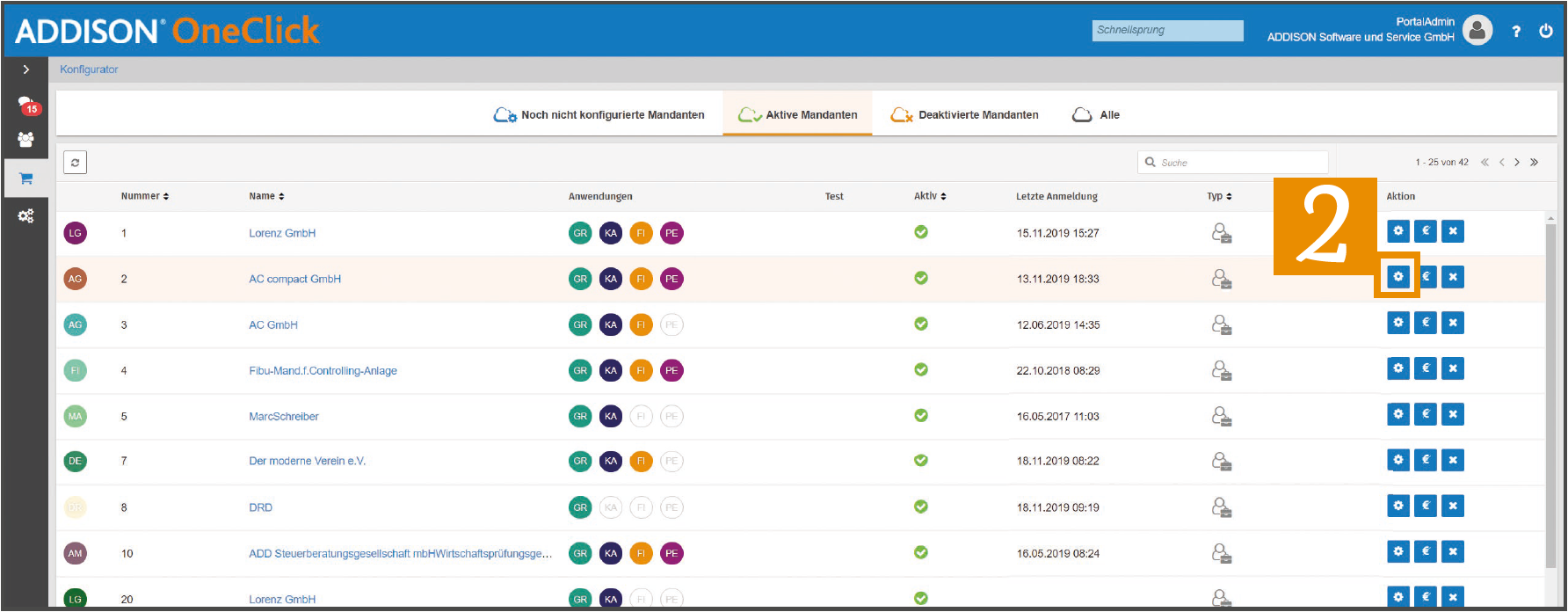This screenshot has height=612, width=1568.
Task: Toggle PE application for AC GmbH
Action: [671, 324]
